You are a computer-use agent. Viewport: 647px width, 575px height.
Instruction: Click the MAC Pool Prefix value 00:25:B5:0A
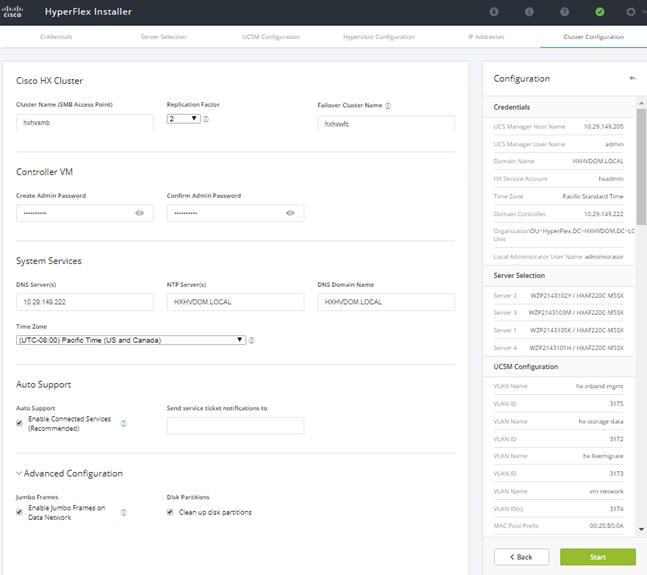607,526
